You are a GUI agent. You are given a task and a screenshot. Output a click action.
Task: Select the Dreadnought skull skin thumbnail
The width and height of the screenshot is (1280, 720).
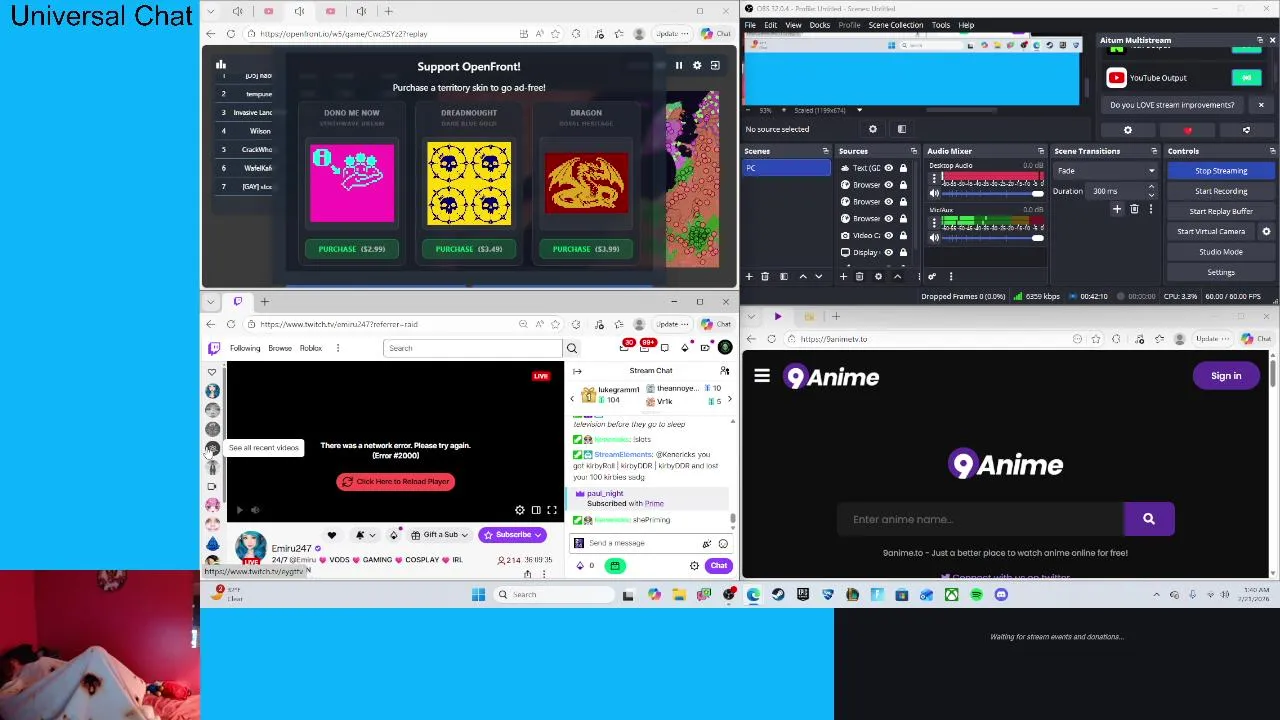(x=469, y=183)
